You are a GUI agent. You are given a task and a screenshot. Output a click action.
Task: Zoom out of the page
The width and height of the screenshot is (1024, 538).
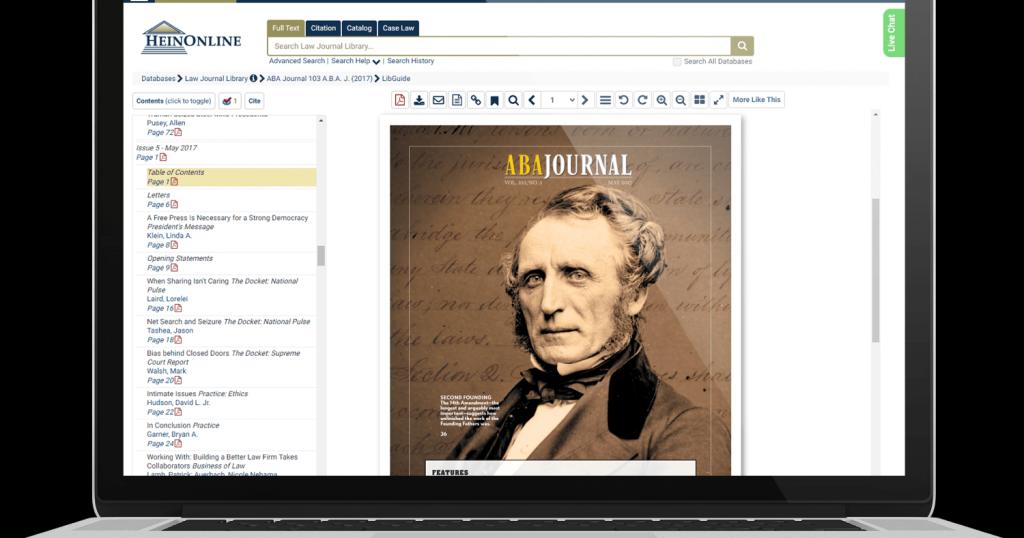(x=680, y=100)
